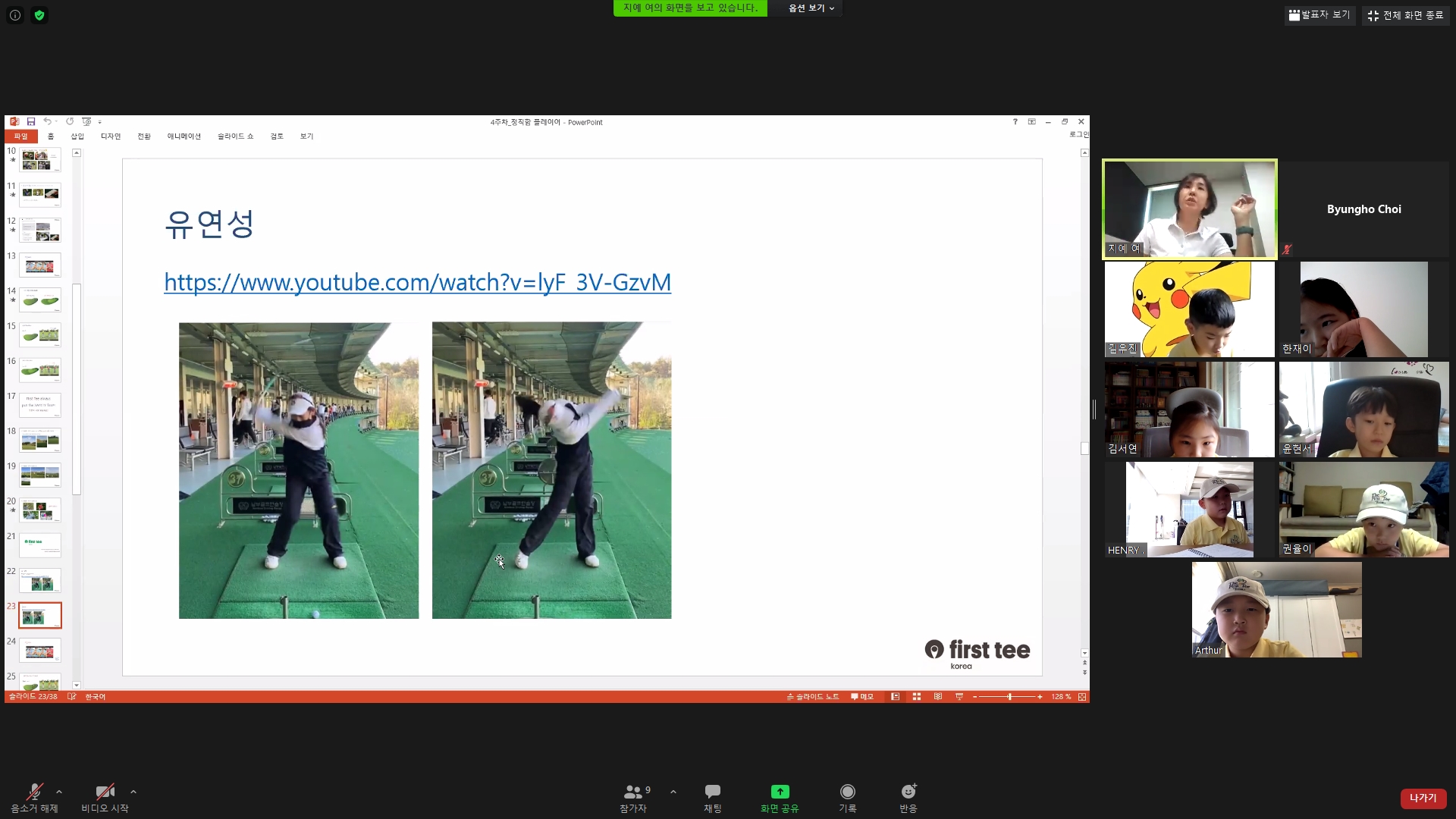Click the PowerPoint zoom slider

[1009, 696]
